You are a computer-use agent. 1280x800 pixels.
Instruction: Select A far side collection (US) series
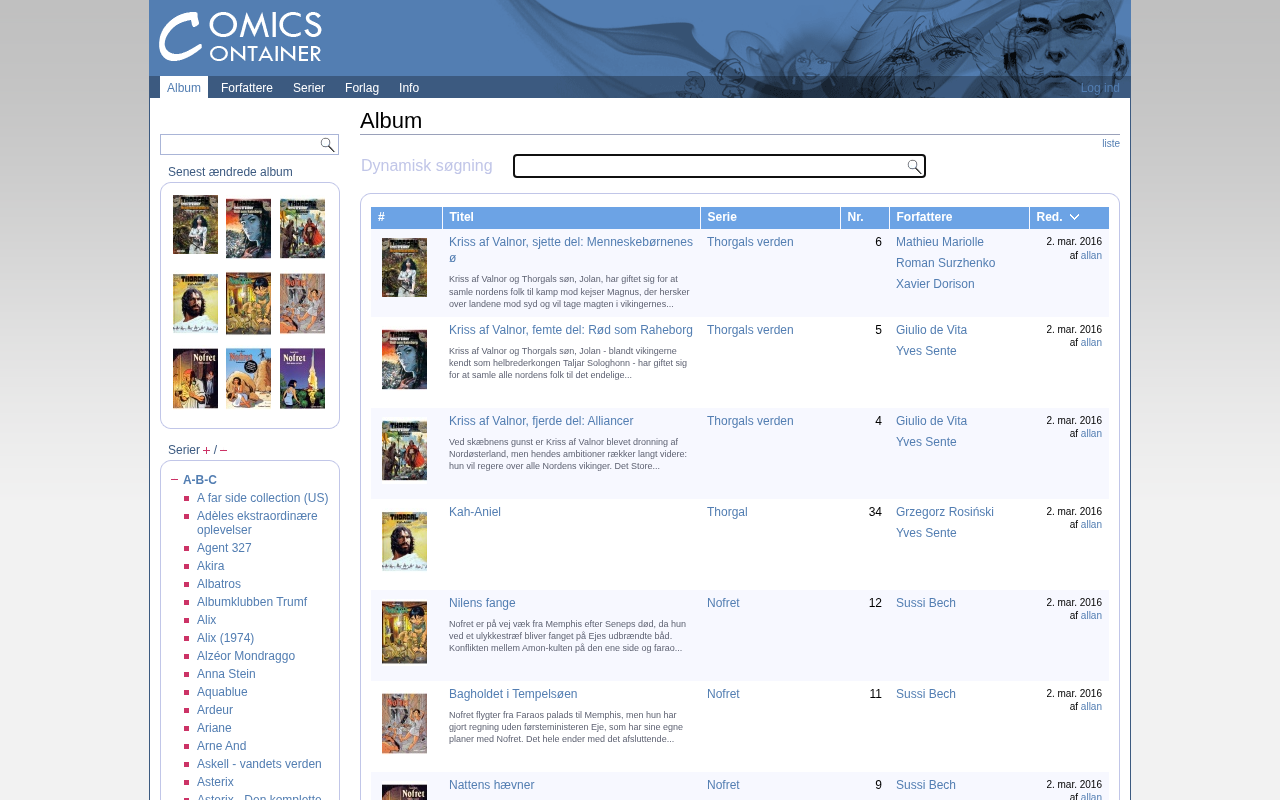point(262,498)
